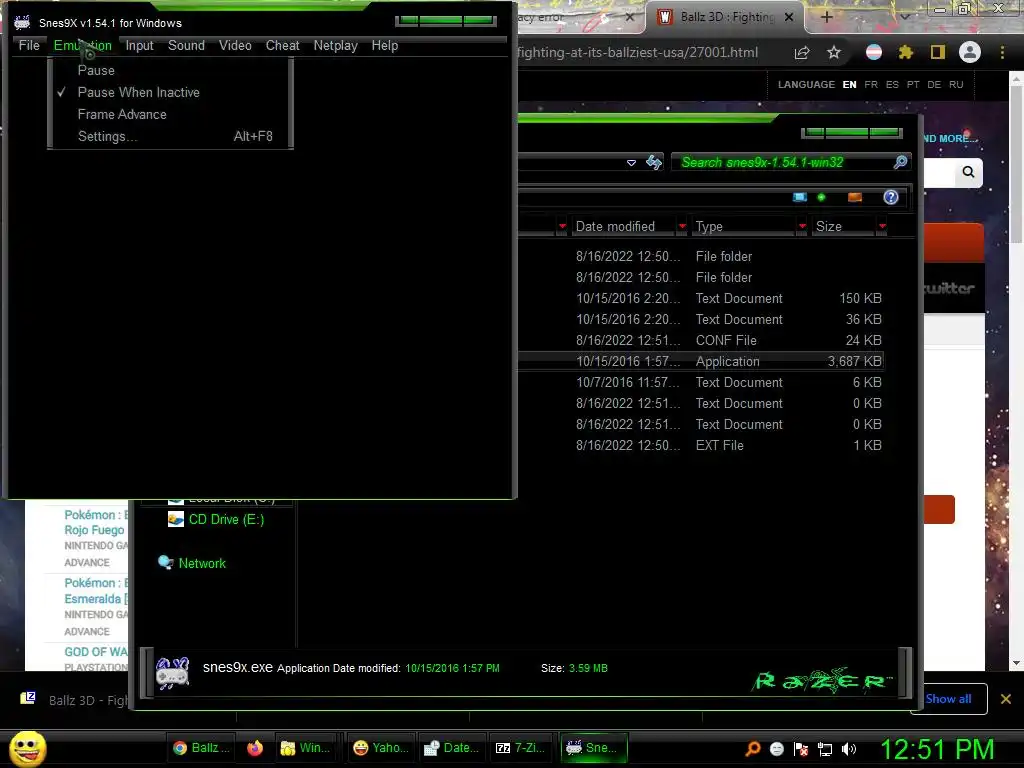Image resolution: width=1024 pixels, height=768 pixels.
Task: Click tray network icon
Action: point(825,749)
